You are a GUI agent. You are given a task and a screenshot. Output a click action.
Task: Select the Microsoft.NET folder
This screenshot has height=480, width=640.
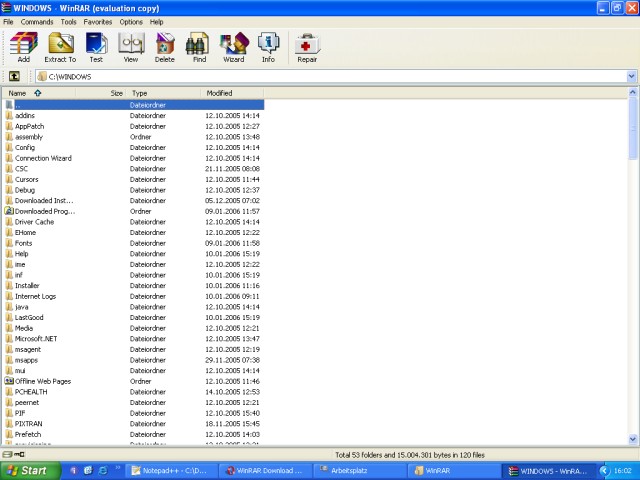point(36,338)
